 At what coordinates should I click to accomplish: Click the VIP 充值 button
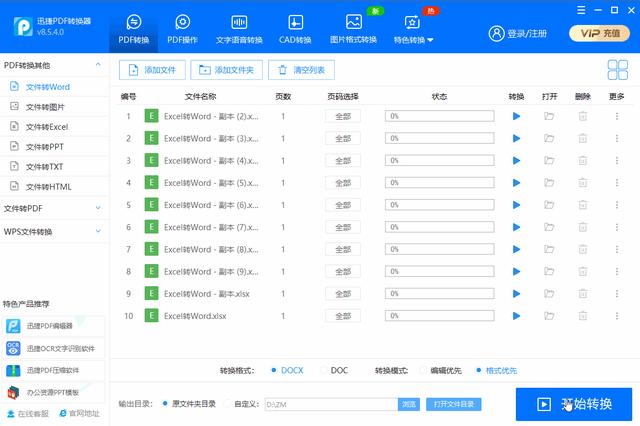[x=600, y=33]
